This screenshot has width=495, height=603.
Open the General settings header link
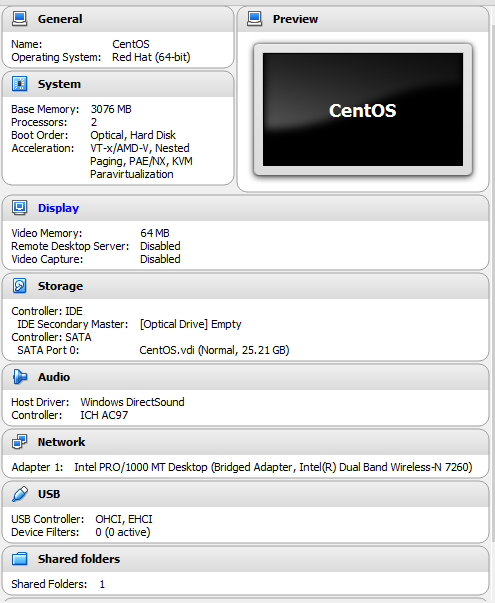tap(60, 19)
